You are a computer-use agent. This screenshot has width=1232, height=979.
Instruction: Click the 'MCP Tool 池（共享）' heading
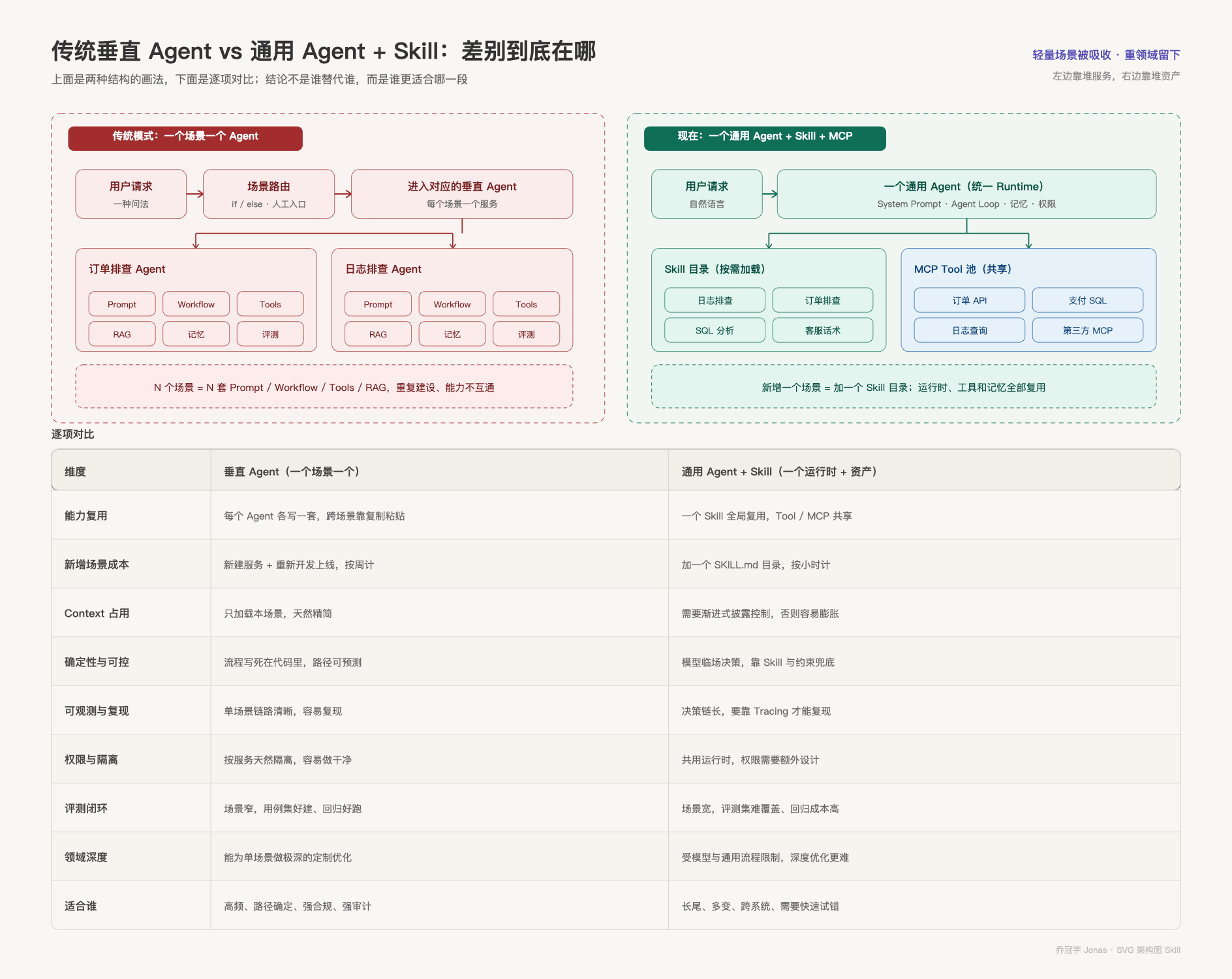[963, 269]
